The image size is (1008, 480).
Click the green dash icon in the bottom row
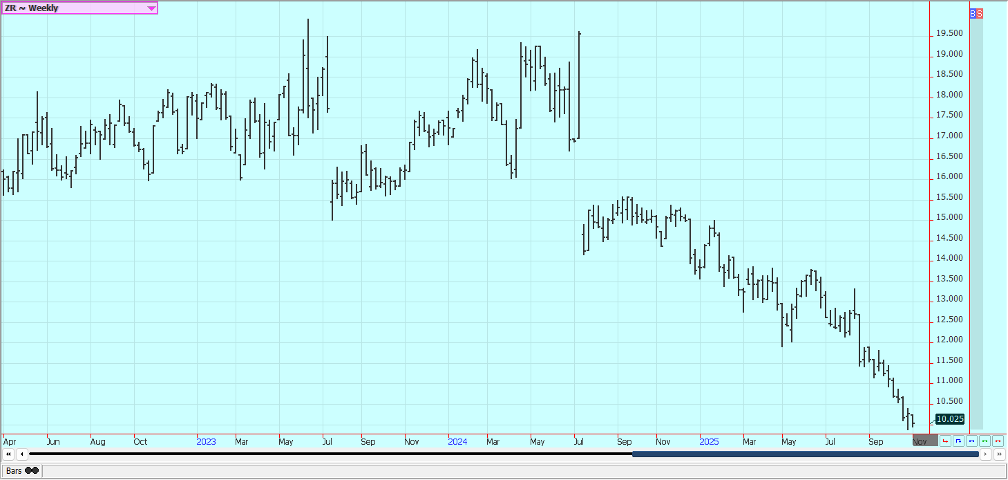click(x=985, y=440)
